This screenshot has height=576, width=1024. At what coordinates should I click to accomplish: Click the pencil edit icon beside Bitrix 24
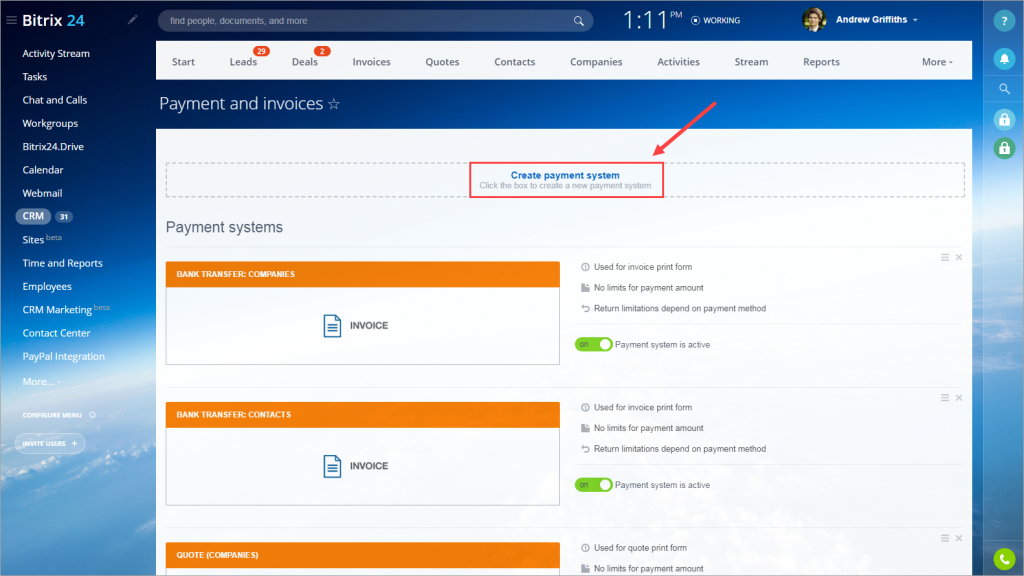tap(133, 20)
